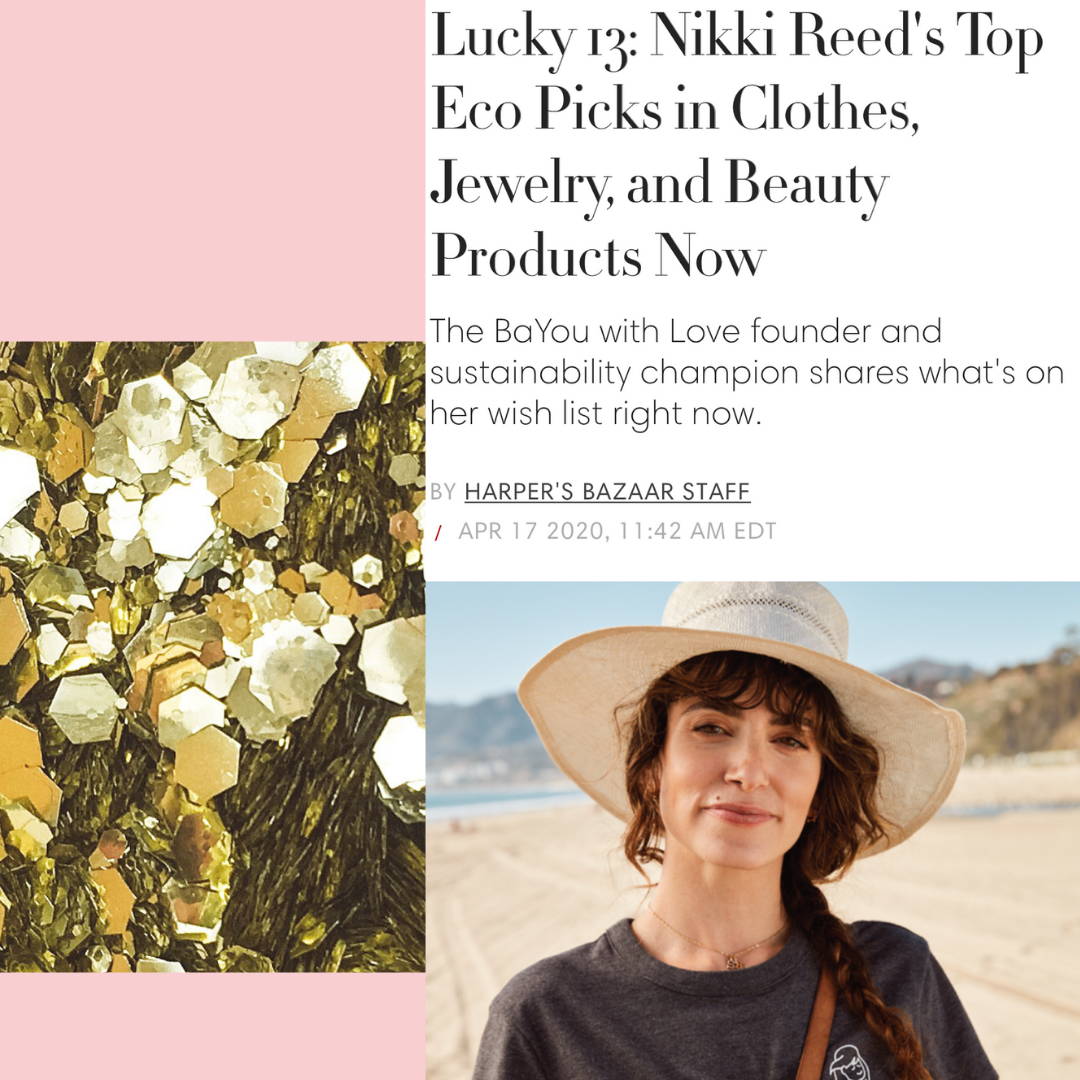Click "Products Now" in the headline
Screen dimensions: 1080x1080
pyautogui.click(x=599, y=256)
